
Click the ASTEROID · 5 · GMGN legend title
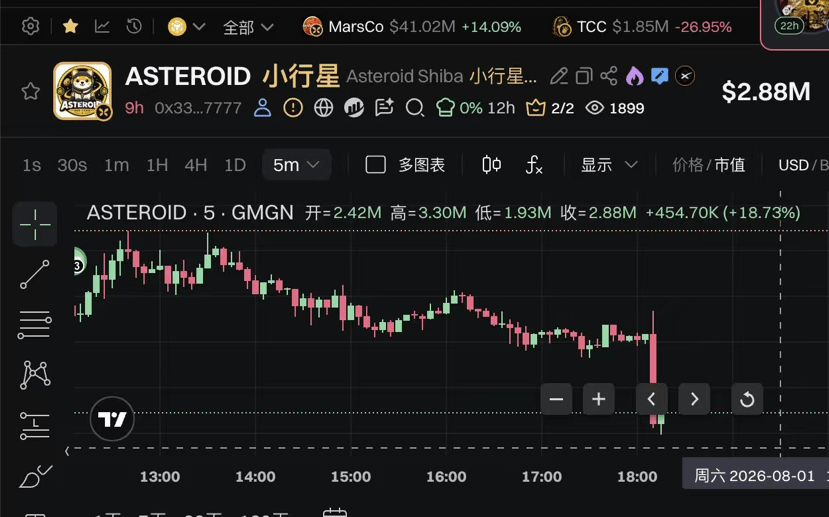click(190, 213)
